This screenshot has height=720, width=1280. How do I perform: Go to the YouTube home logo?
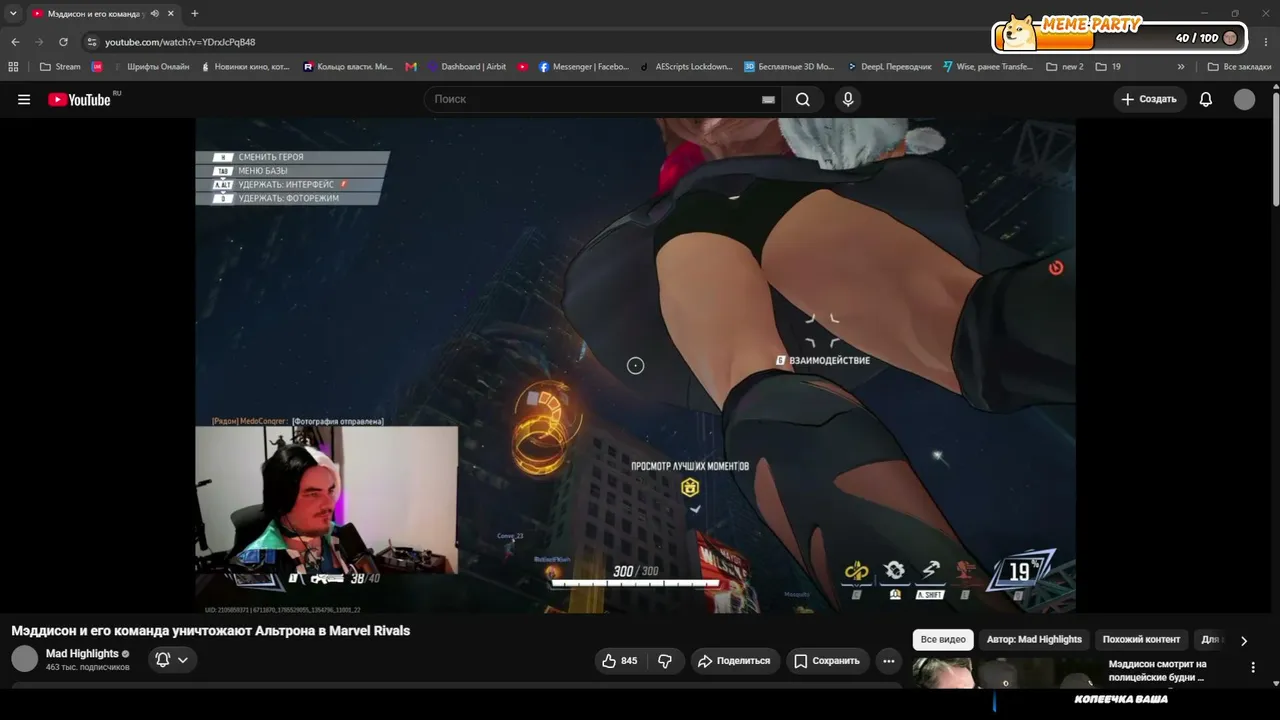pyautogui.click(x=80, y=99)
